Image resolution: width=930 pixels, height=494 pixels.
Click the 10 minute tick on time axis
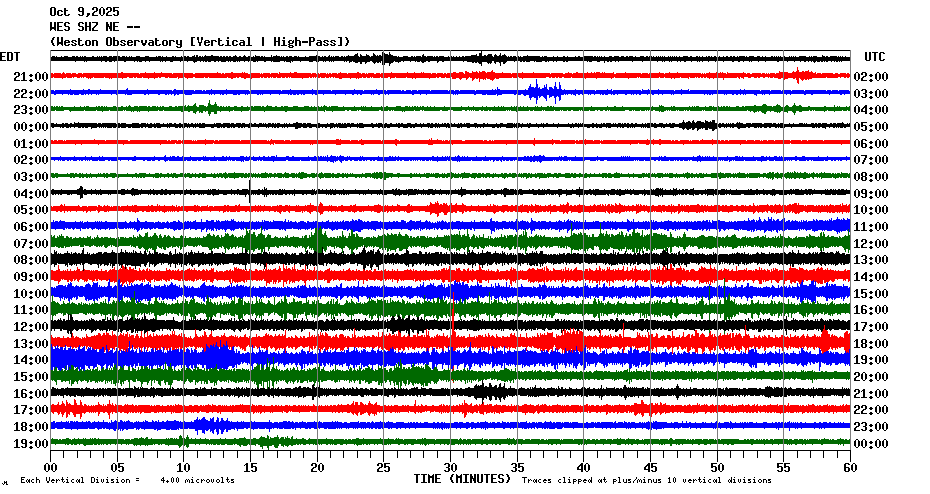point(183,467)
